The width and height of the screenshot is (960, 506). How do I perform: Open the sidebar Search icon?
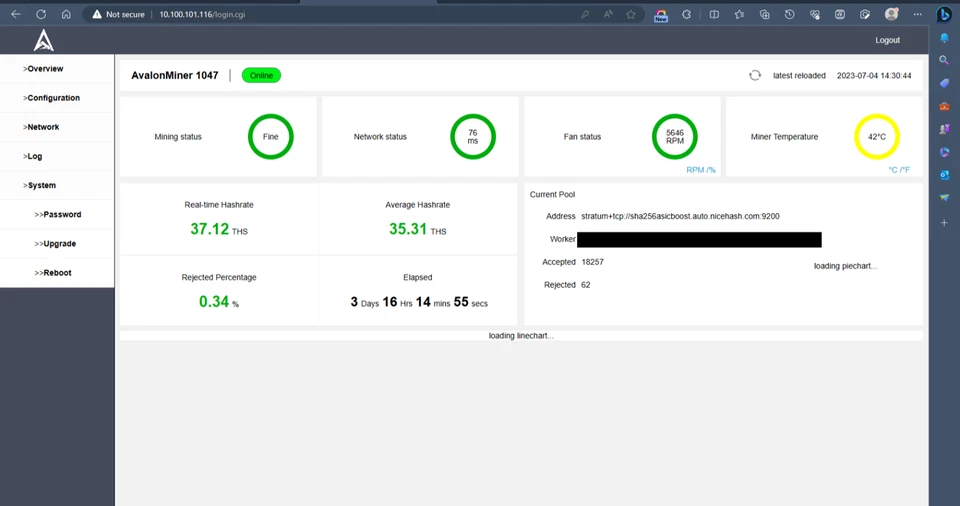(944, 60)
